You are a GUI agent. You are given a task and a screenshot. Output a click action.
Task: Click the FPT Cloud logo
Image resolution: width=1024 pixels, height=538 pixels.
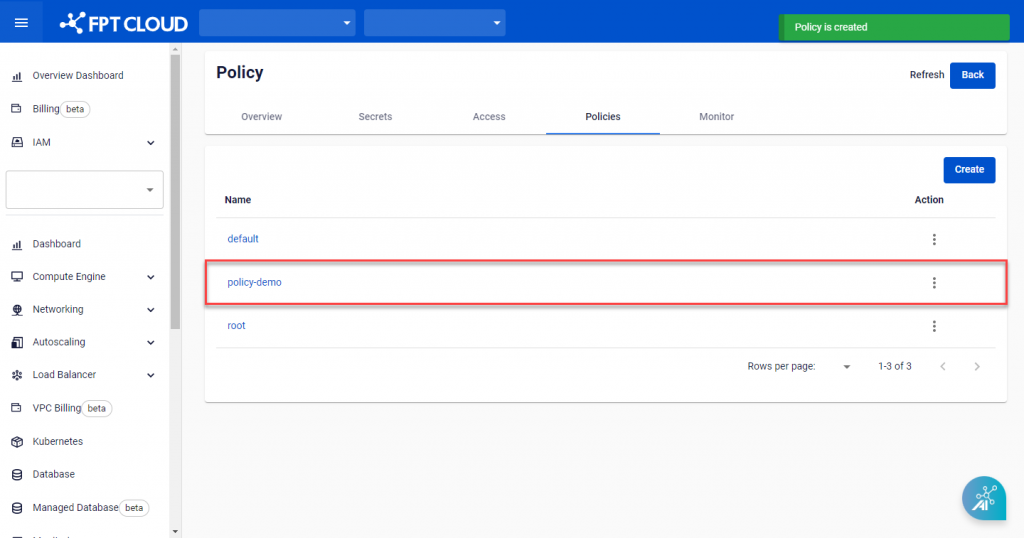123,22
